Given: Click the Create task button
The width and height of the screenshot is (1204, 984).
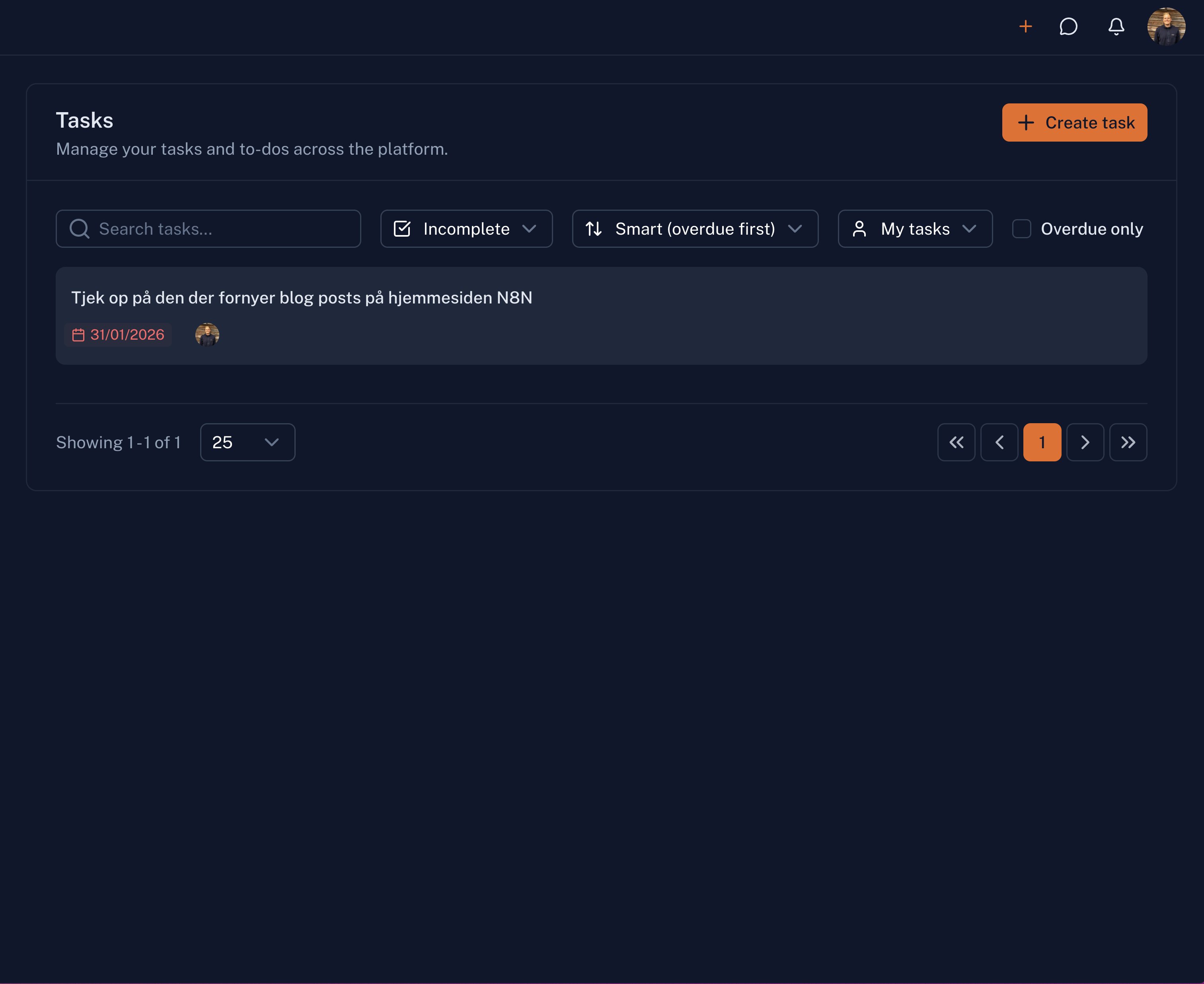Looking at the screenshot, I should pos(1074,123).
